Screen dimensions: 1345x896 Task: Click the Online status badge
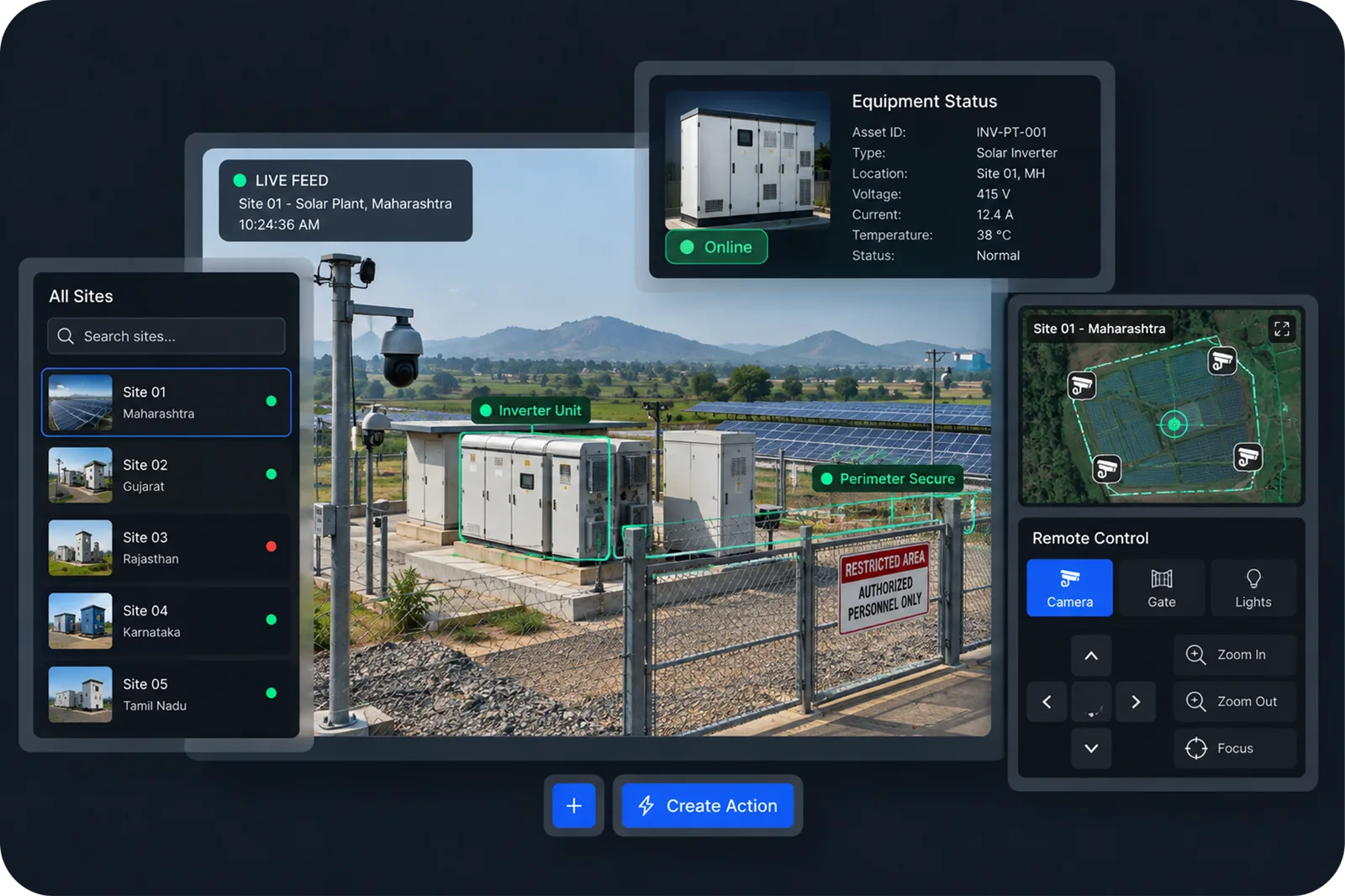(x=716, y=247)
